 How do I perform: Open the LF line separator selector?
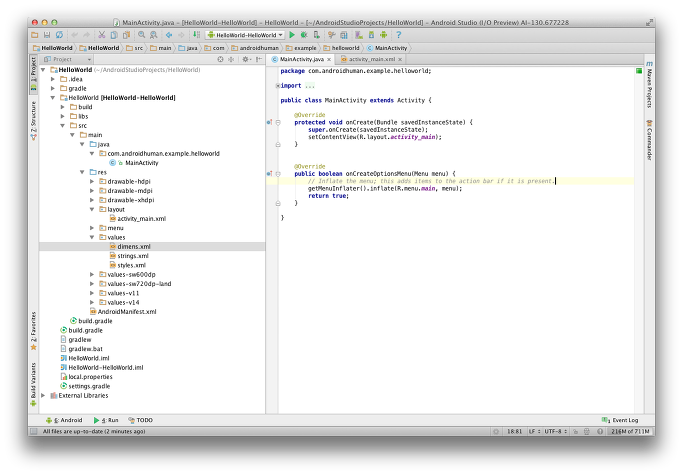(534, 432)
